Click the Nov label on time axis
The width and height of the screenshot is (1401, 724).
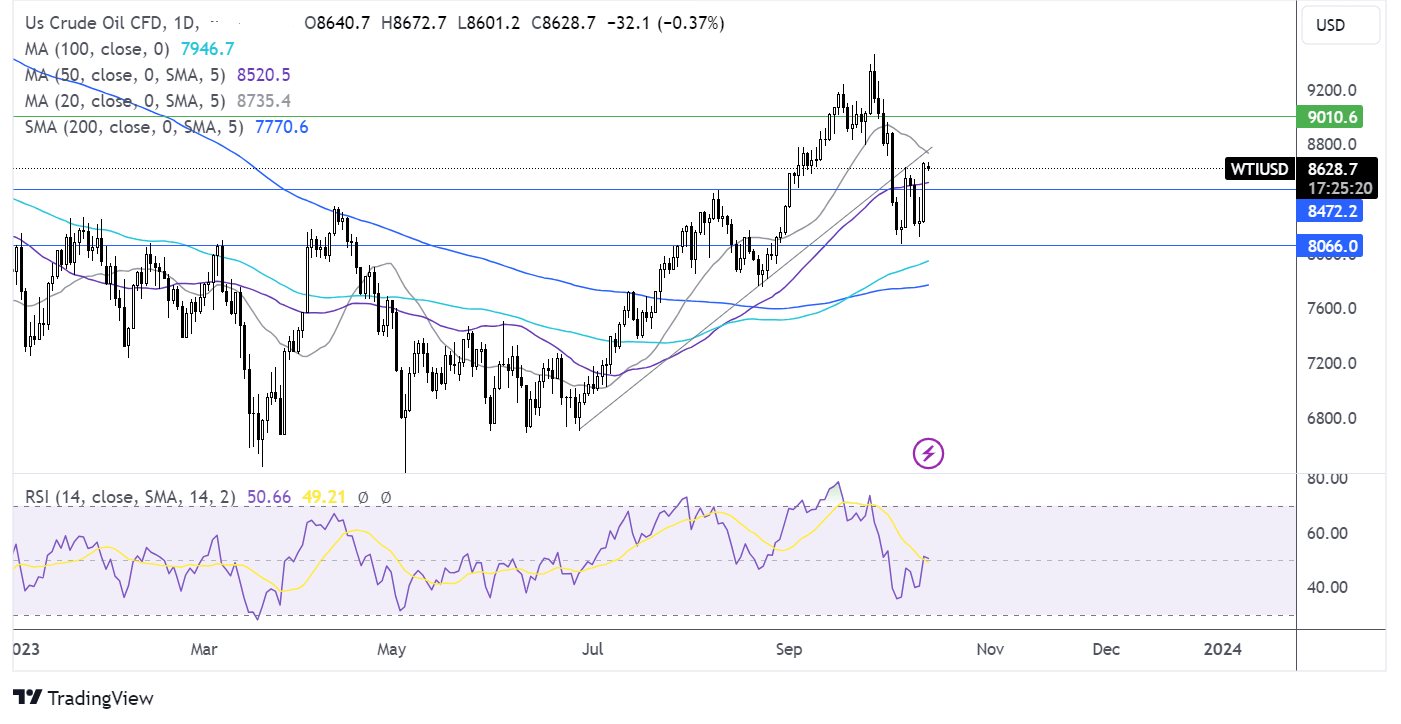point(989,649)
